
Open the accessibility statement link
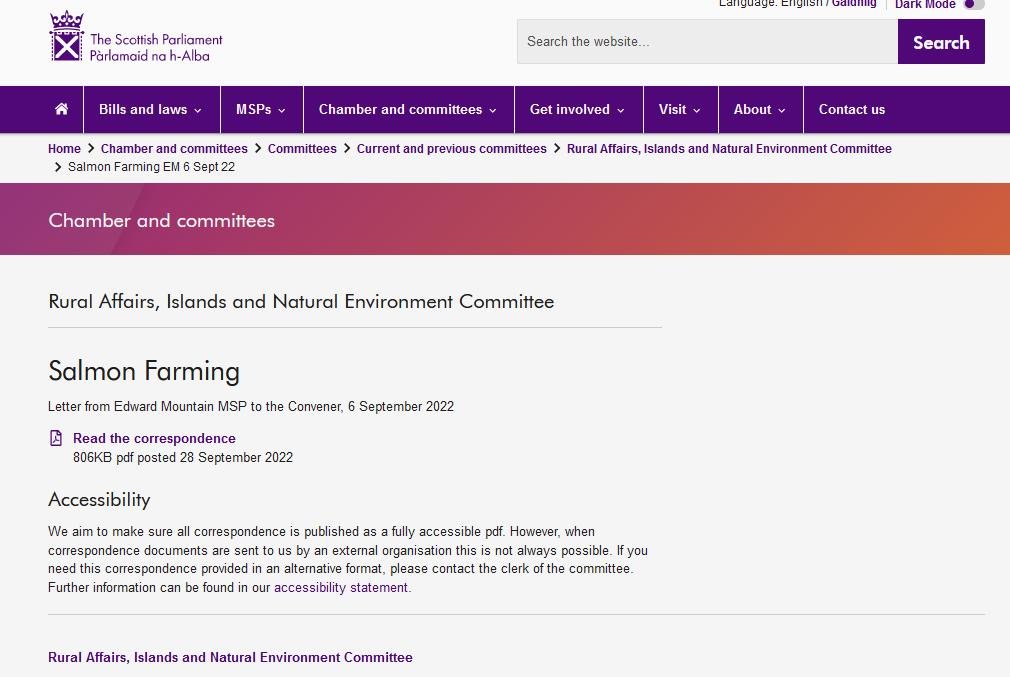coord(340,587)
